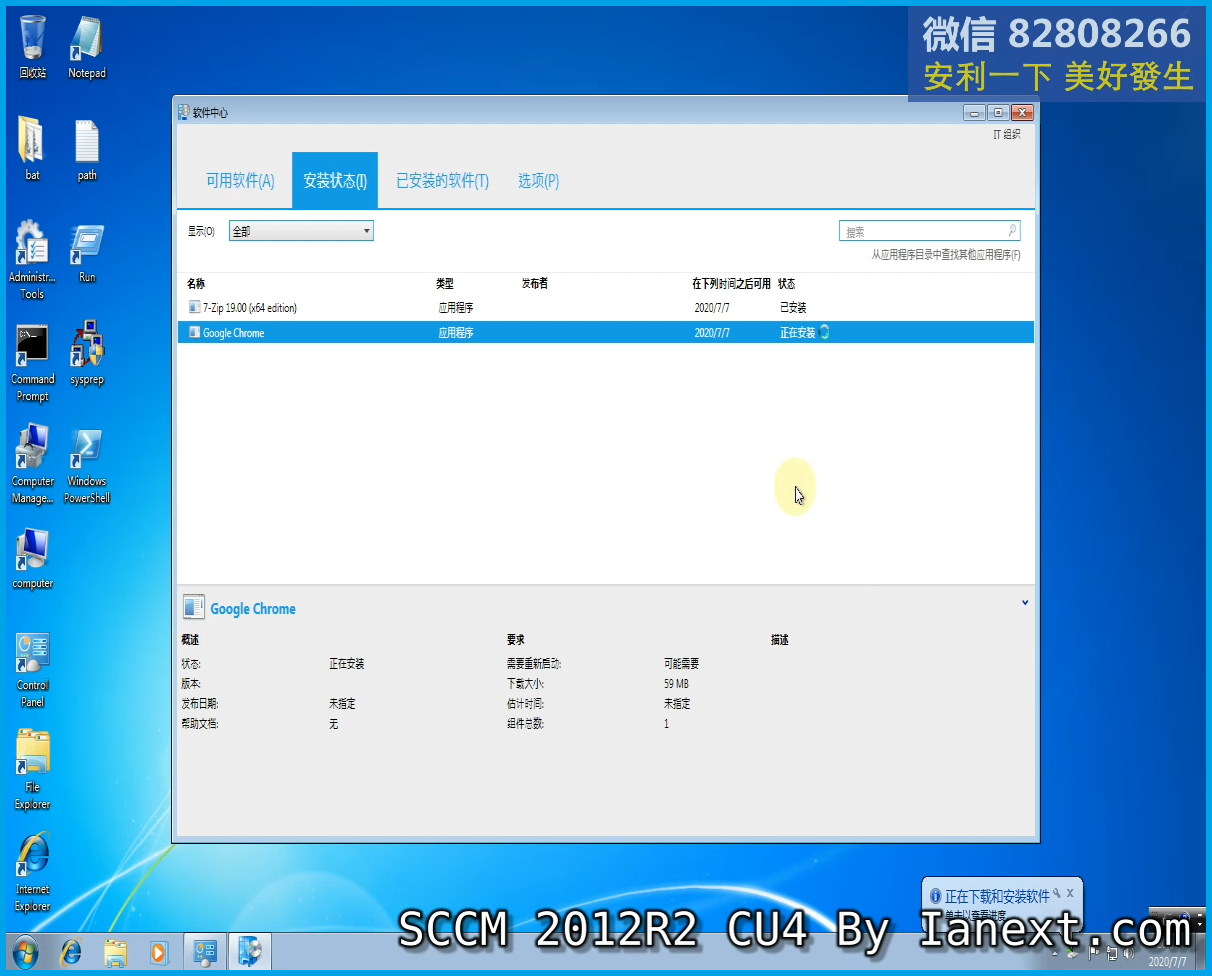
Task: Click the 已安装 status of 7-Zip
Action: [793, 308]
